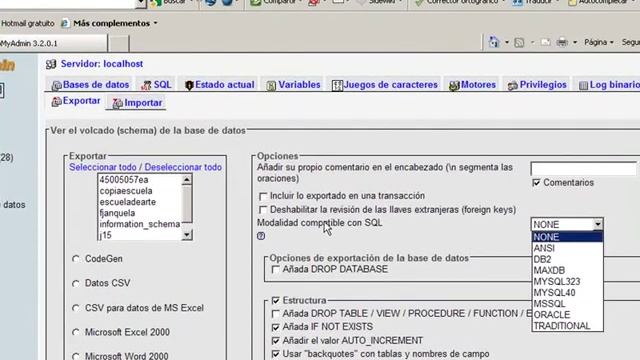Open SQL compatibility help icon
640x360 pixels.
(x=261, y=236)
